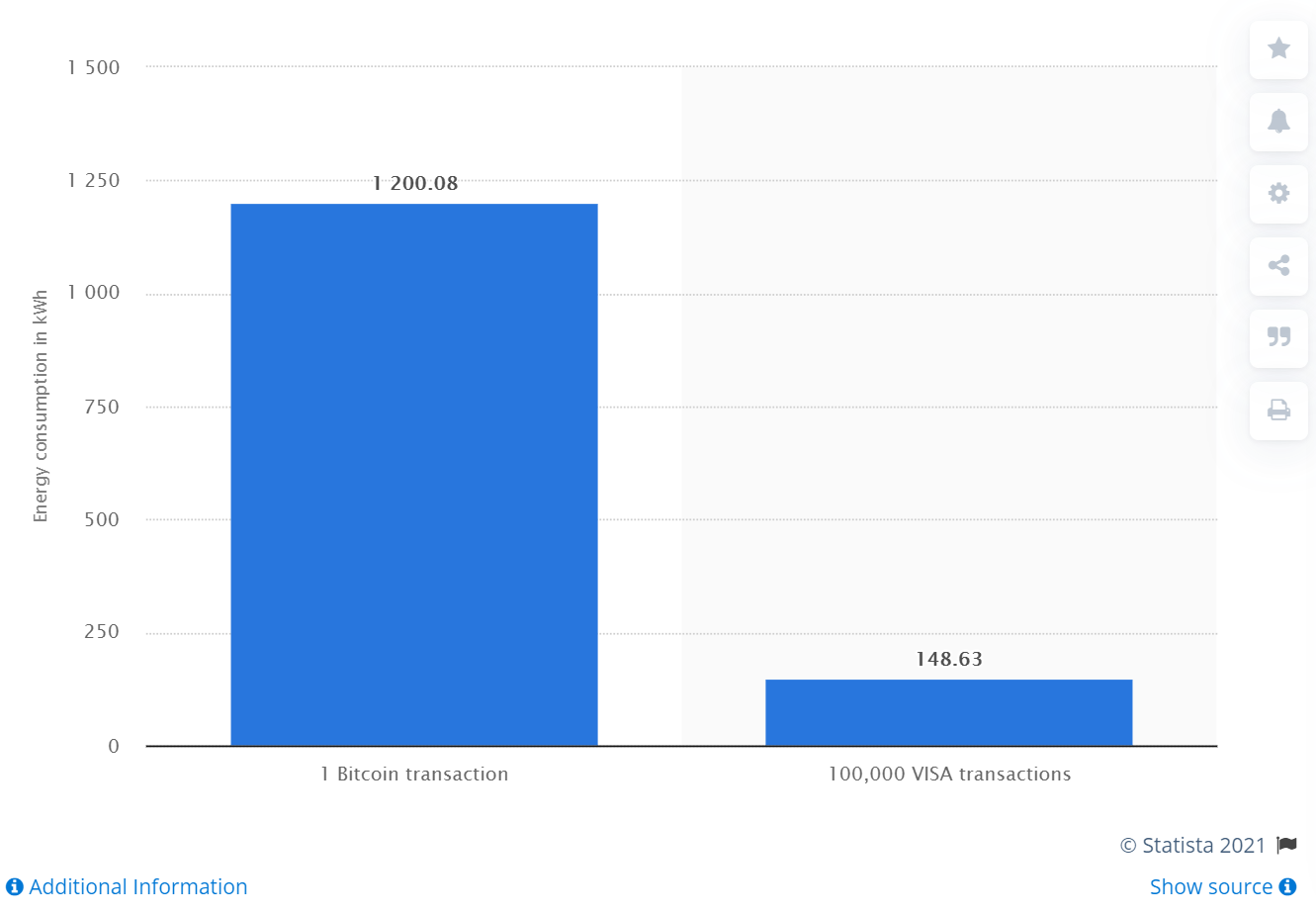The height and width of the screenshot is (915, 1316).
Task: Click the 100,000 VISA transactions bar
Action: pos(949,712)
